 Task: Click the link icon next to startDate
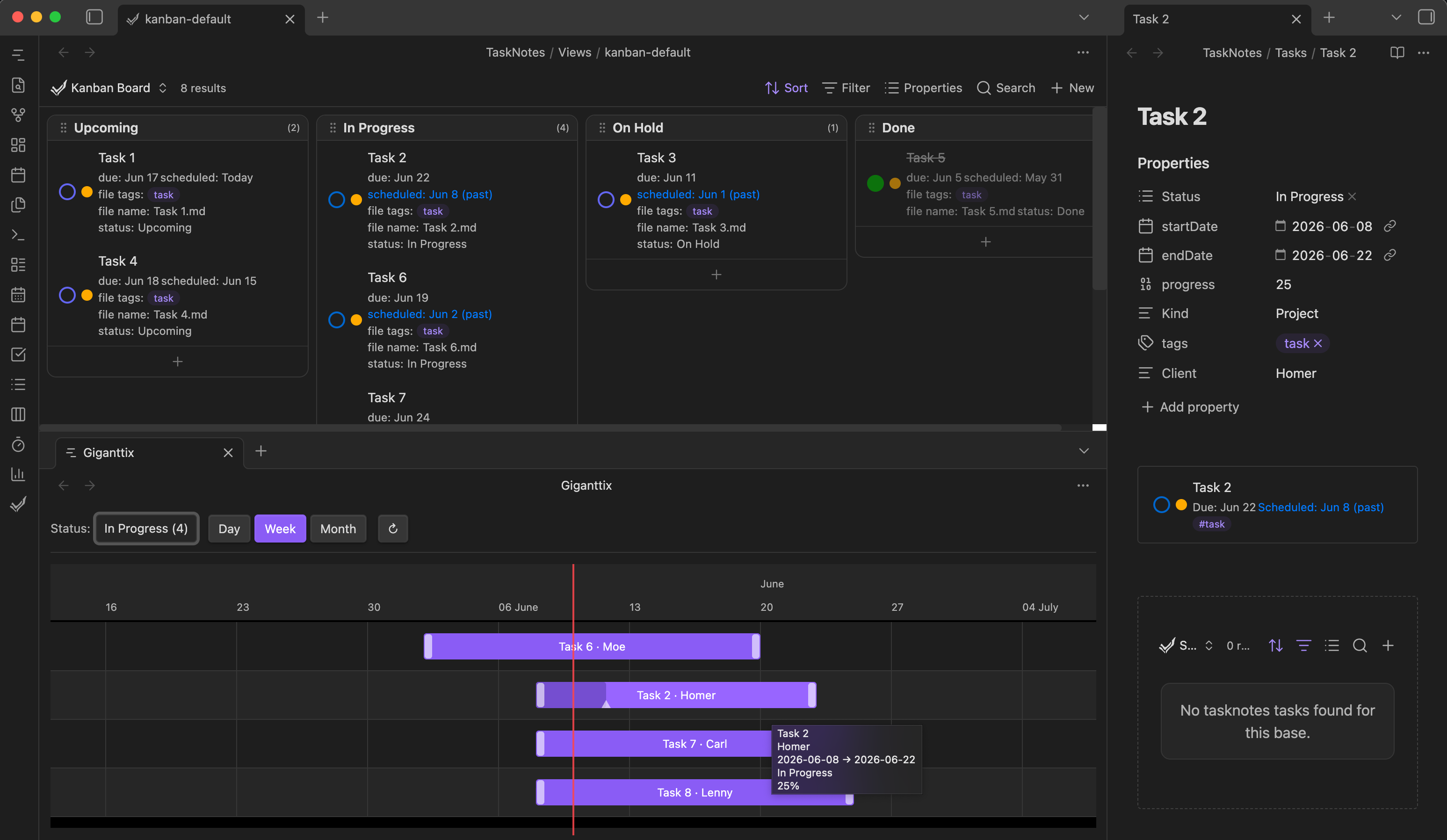click(1389, 226)
